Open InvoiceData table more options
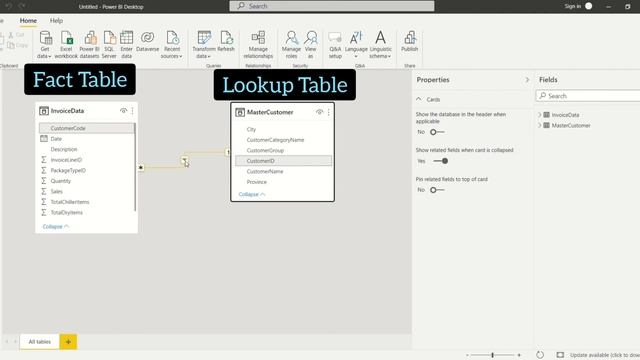 132,111
